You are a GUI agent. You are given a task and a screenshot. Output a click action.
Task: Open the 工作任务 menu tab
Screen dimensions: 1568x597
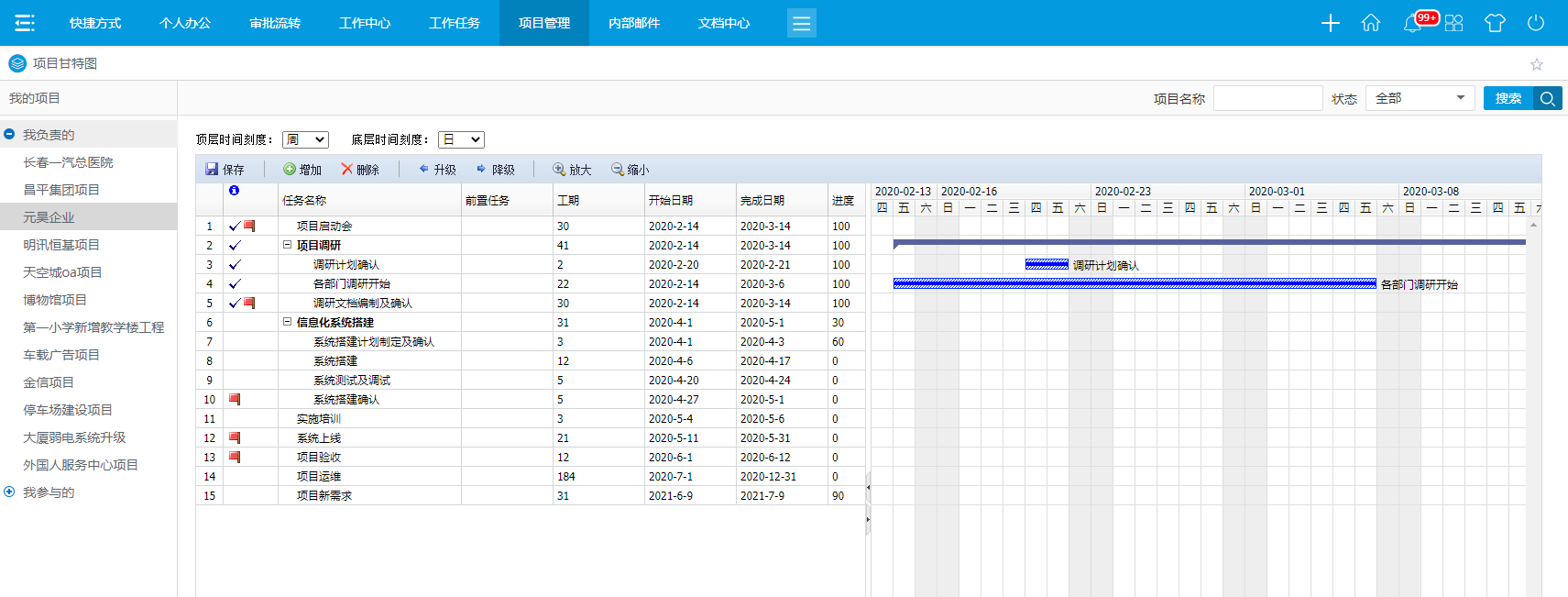(455, 23)
